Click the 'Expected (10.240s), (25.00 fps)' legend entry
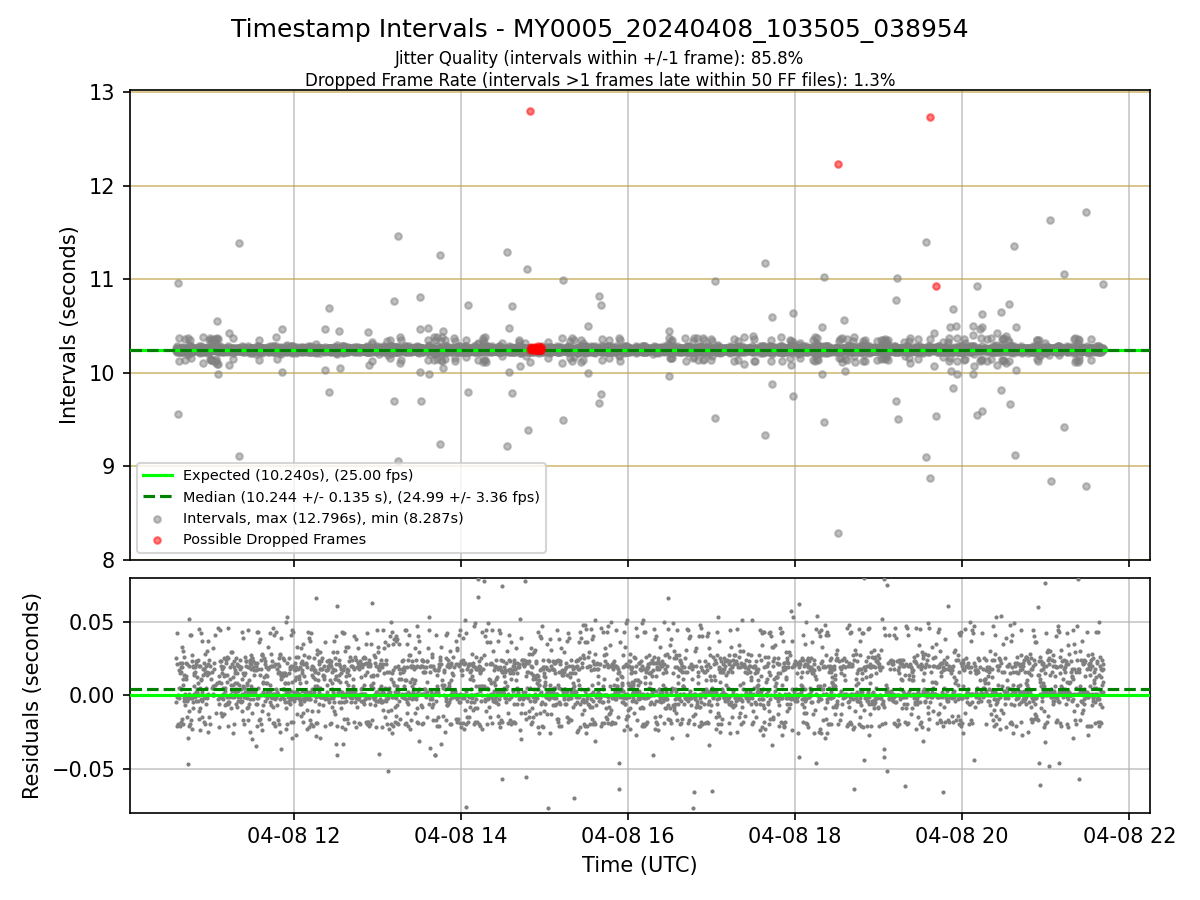The width and height of the screenshot is (1200, 900). point(298,475)
